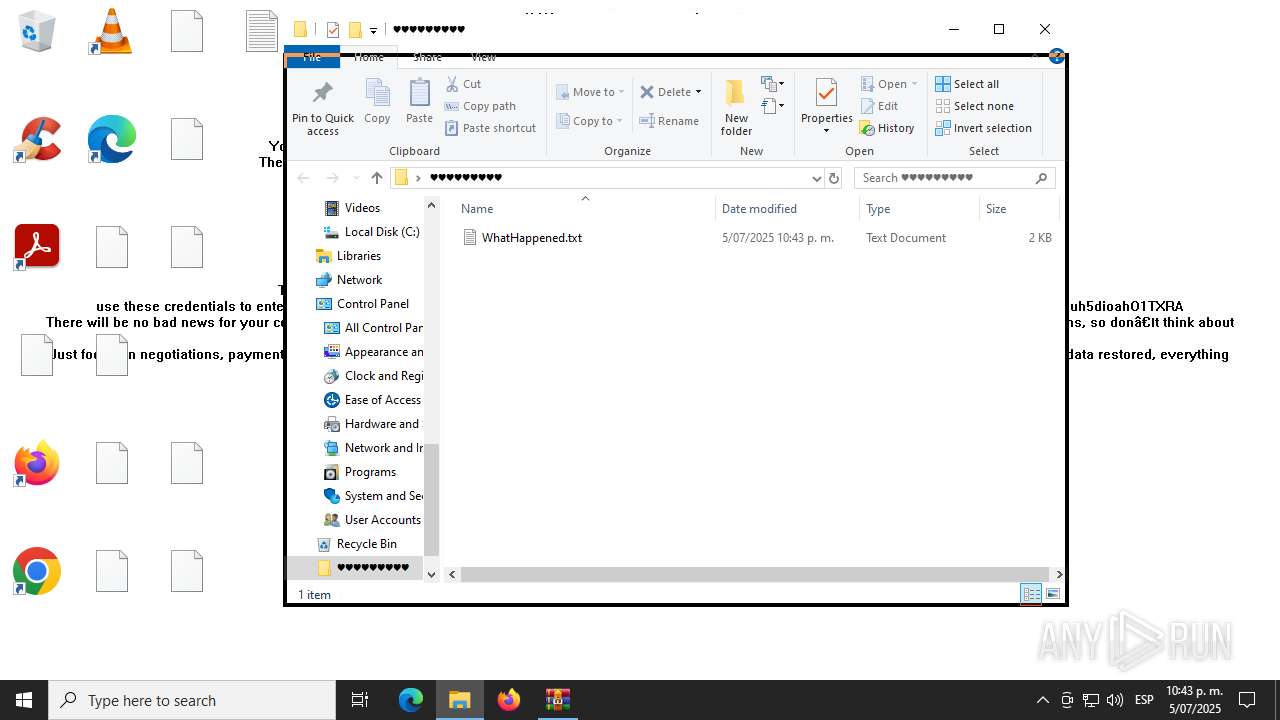Select Control Panel in navigation pane
This screenshot has height=720, width=1280.
coord(372,304)
